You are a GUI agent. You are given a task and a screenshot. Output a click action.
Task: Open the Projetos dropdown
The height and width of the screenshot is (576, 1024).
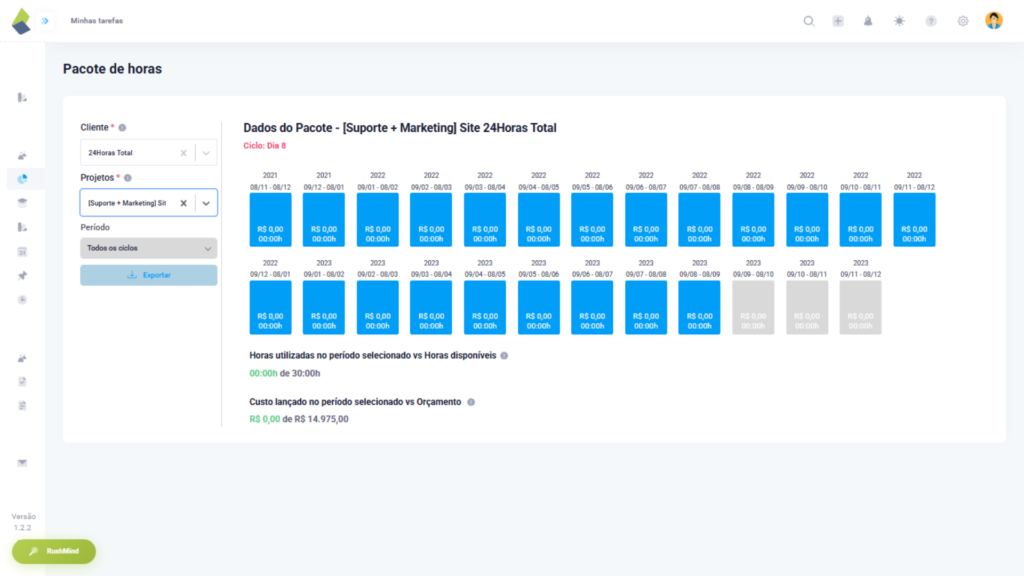[207, 202]
